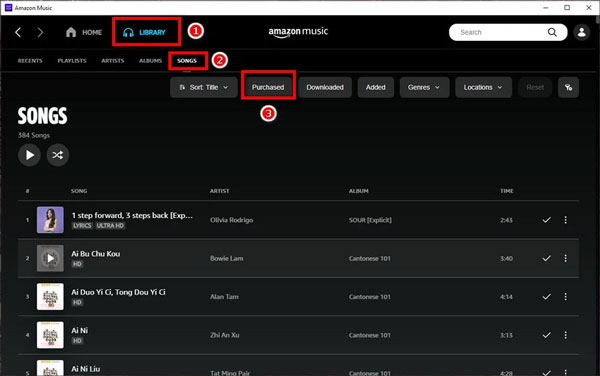Image resolution: width=600 pixels, height=376 pixels.
Task: Open album SOUR [Explicit]
Action: point(370,220)
